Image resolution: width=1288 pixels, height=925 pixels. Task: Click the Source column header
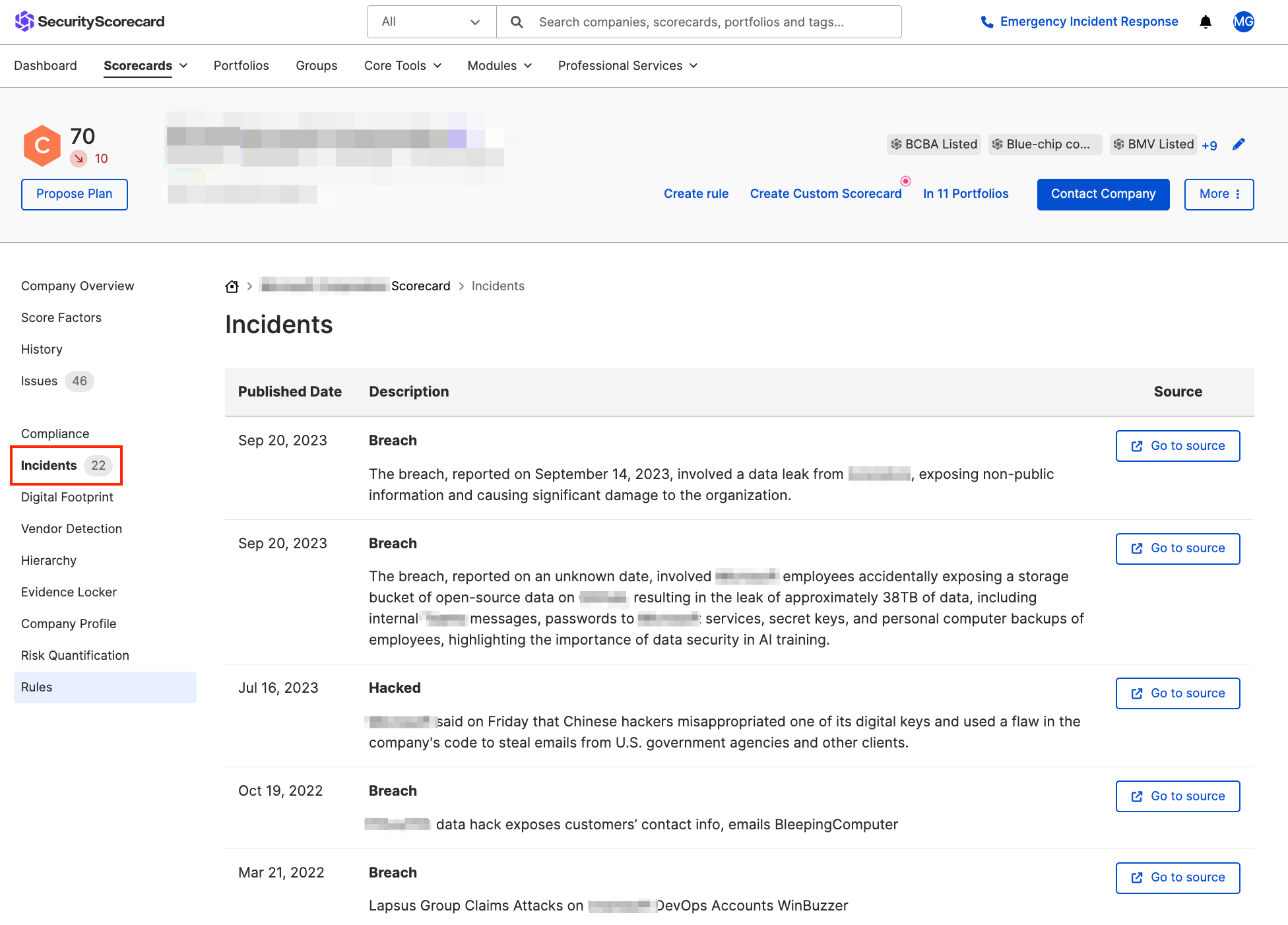[1178, 392]
